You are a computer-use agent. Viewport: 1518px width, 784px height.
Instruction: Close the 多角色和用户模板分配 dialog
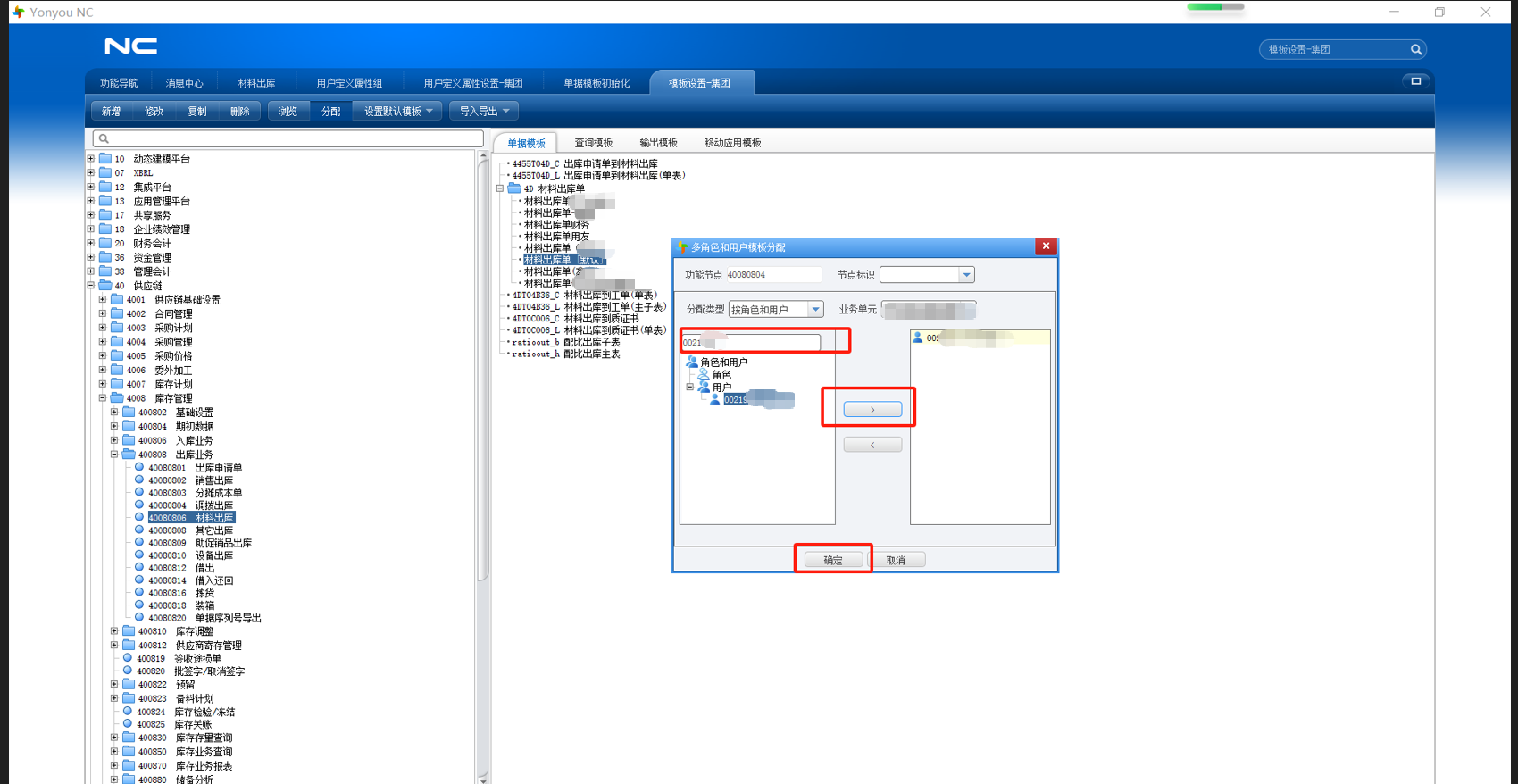click(x=1046, y=246)
